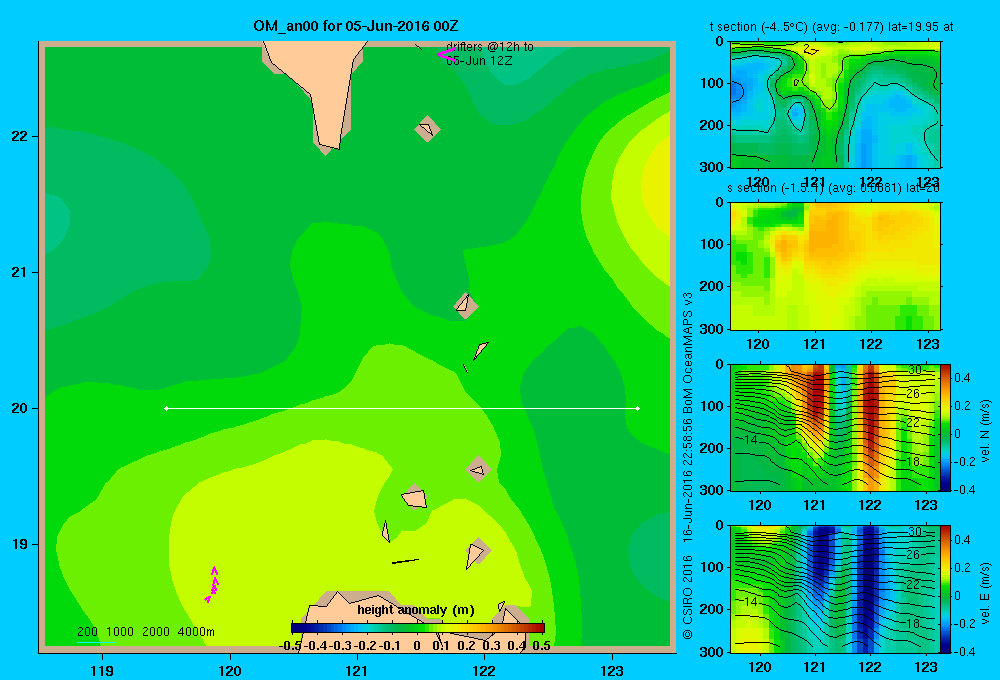Click the main map latitude label 20
Viewport: 1000px width, 680px height.
20,408
